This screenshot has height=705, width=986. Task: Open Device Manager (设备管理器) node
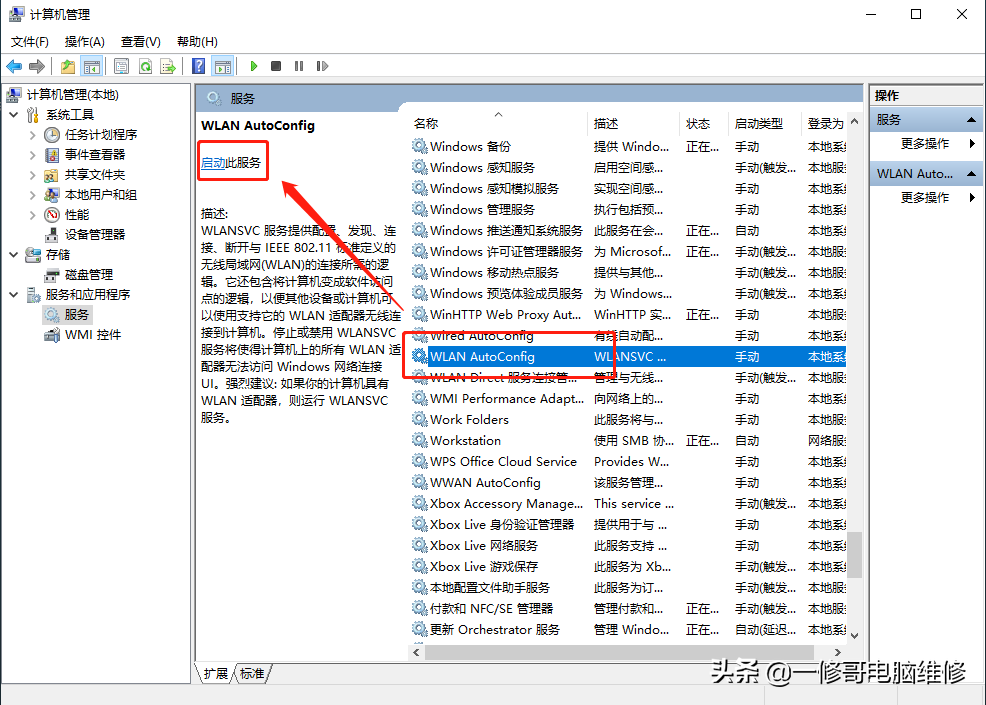pyautogui.click(x=95, y=235)
